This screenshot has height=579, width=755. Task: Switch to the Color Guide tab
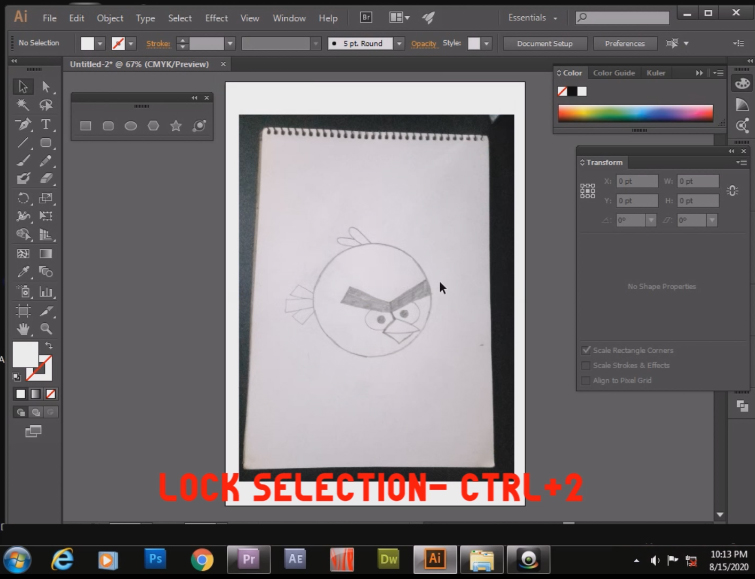coord(614,73)
